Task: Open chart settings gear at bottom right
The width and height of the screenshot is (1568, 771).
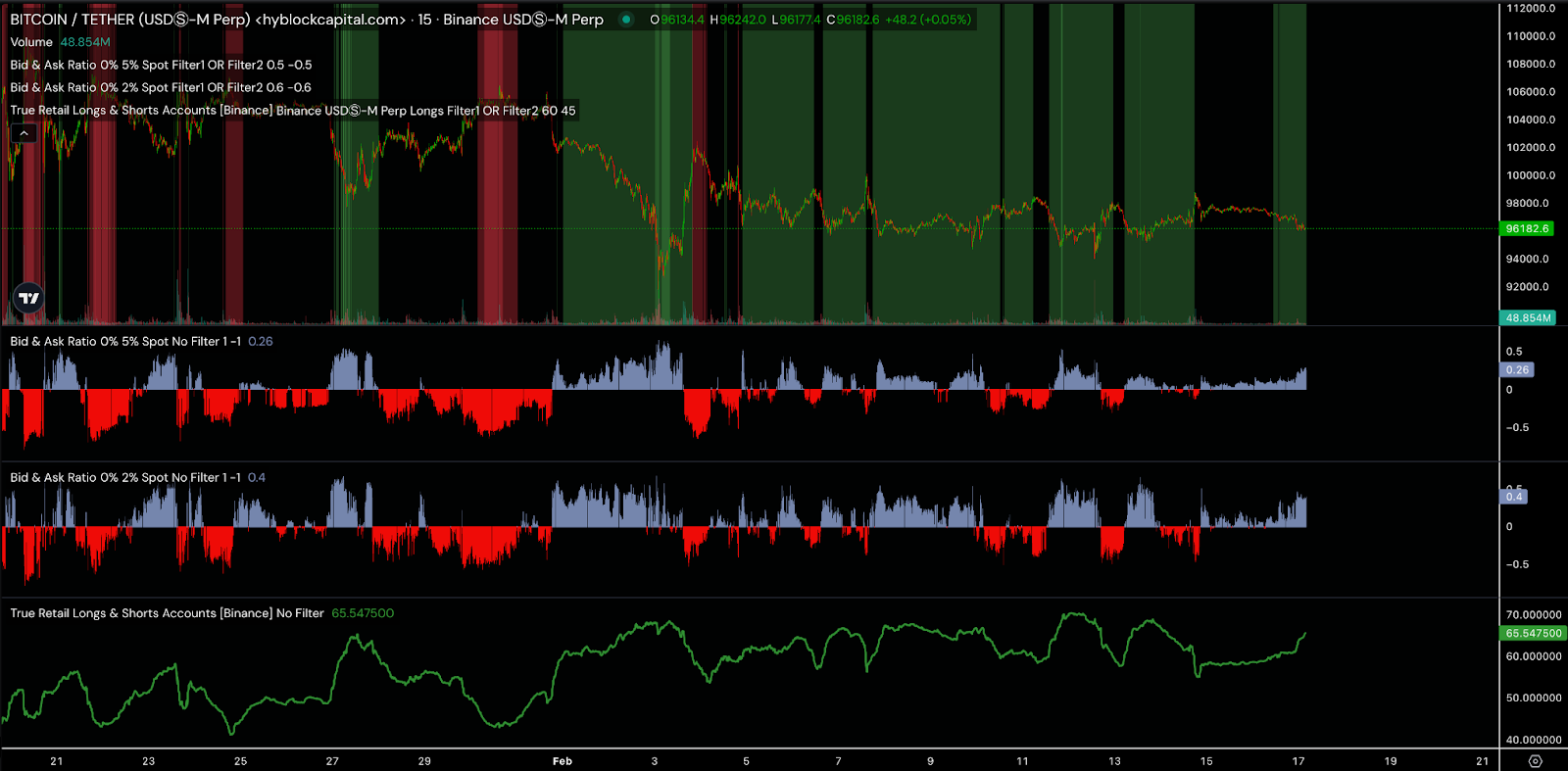Action: pos(1535,761)
